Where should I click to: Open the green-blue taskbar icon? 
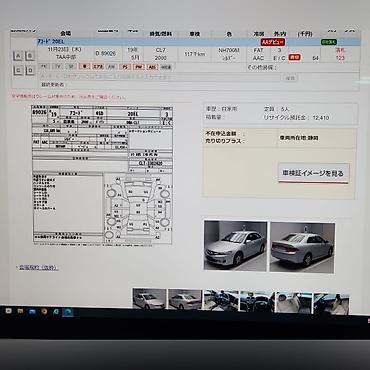[56, 312]
